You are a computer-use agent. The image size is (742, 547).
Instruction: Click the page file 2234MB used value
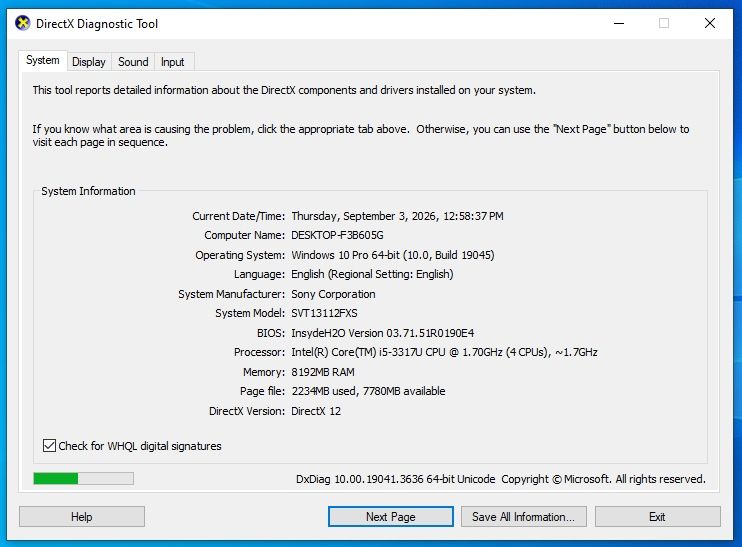tap(368, 391)
